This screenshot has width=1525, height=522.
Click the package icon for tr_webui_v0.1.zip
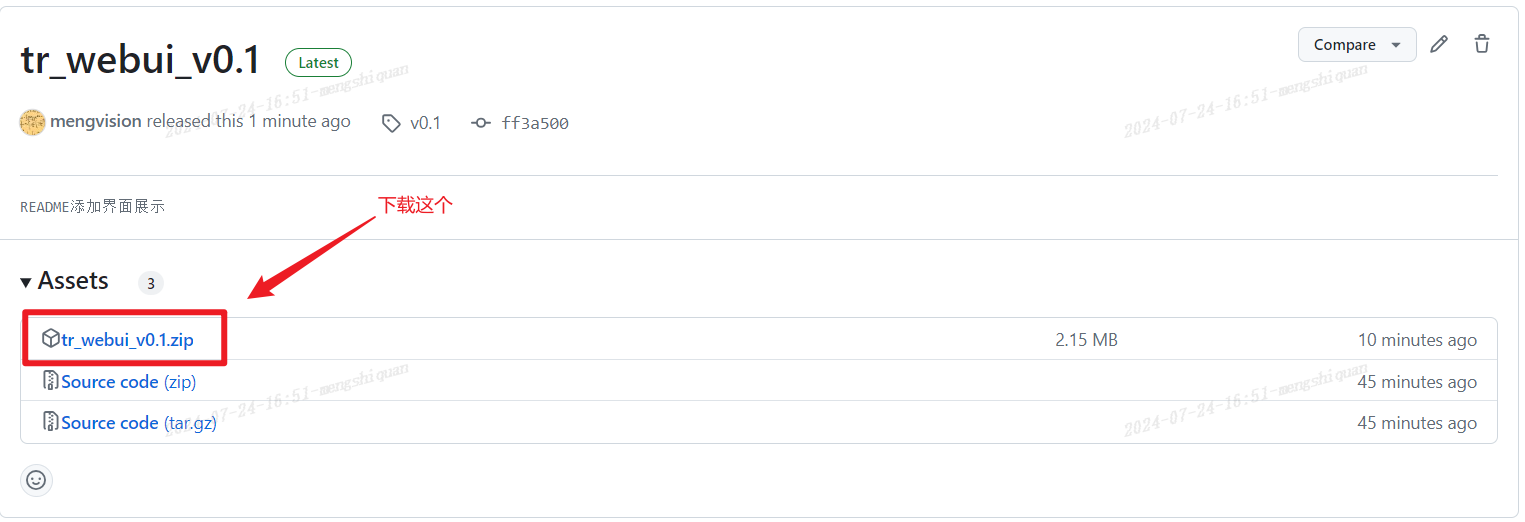click(x=50, y=339)
